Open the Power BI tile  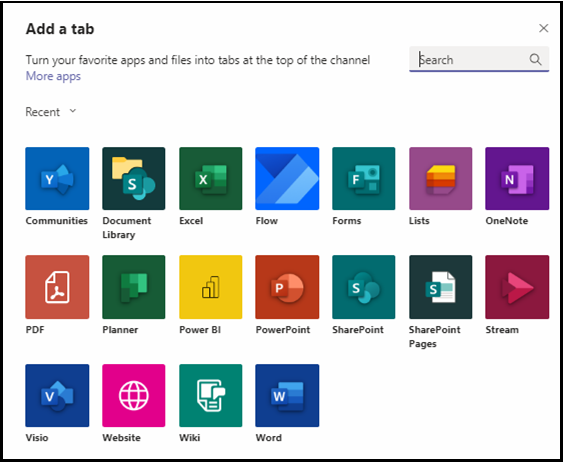210,287
